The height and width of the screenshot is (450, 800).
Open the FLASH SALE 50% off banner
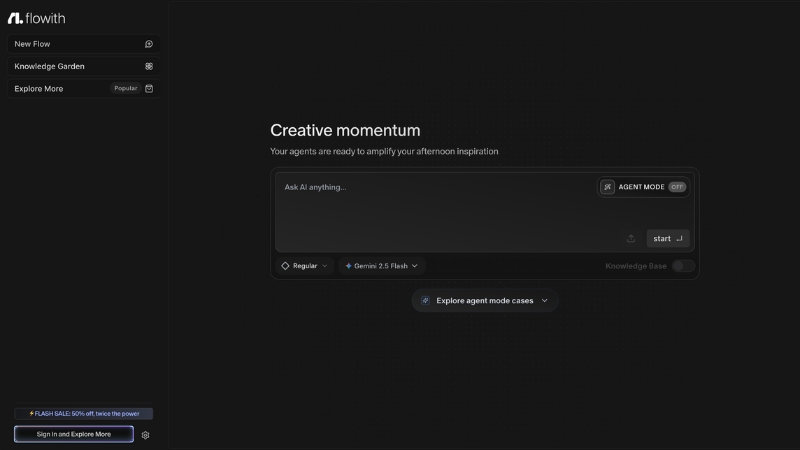coord(84,413)
